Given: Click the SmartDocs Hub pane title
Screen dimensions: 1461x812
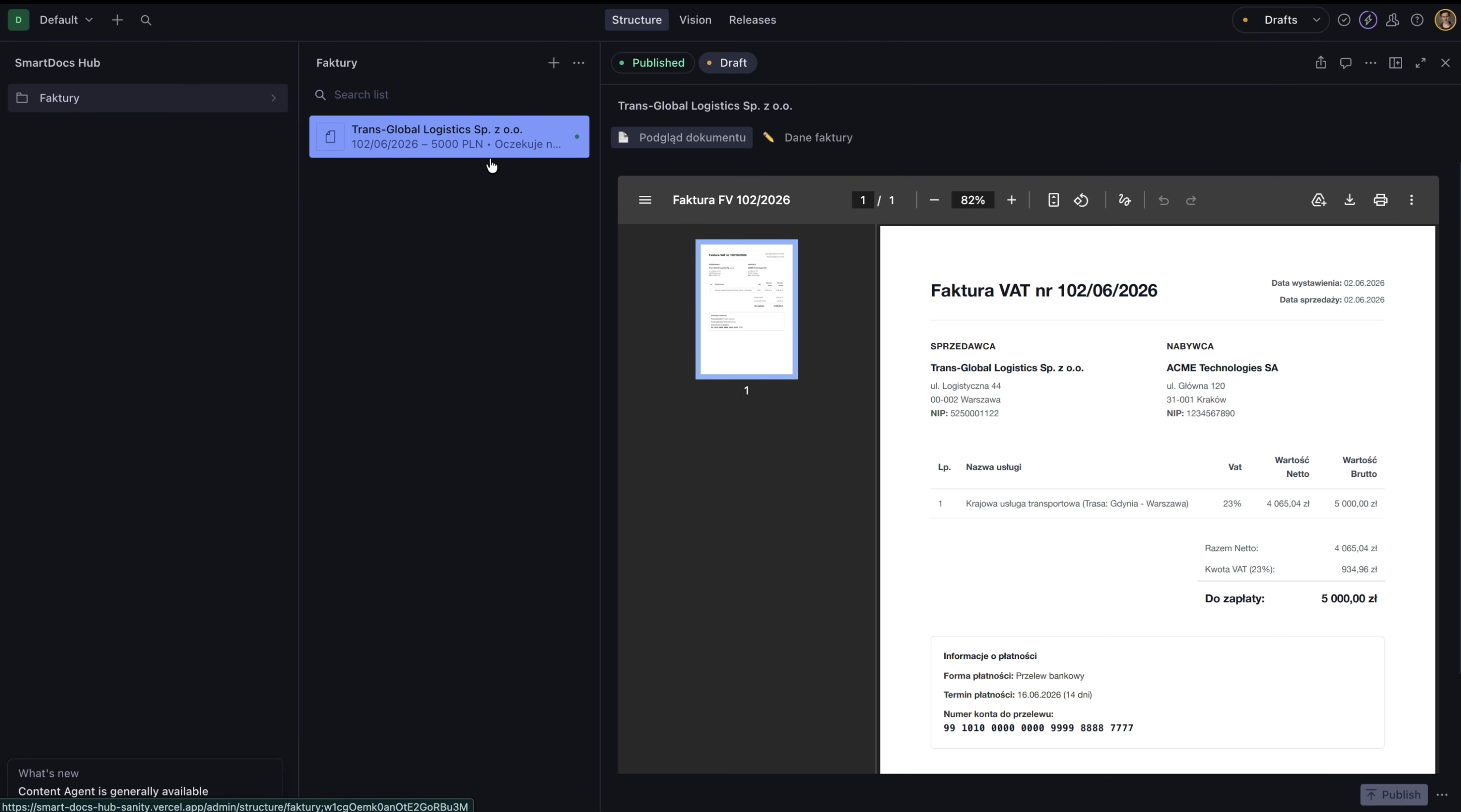Looking at the screenshot, I should [57, 63].
